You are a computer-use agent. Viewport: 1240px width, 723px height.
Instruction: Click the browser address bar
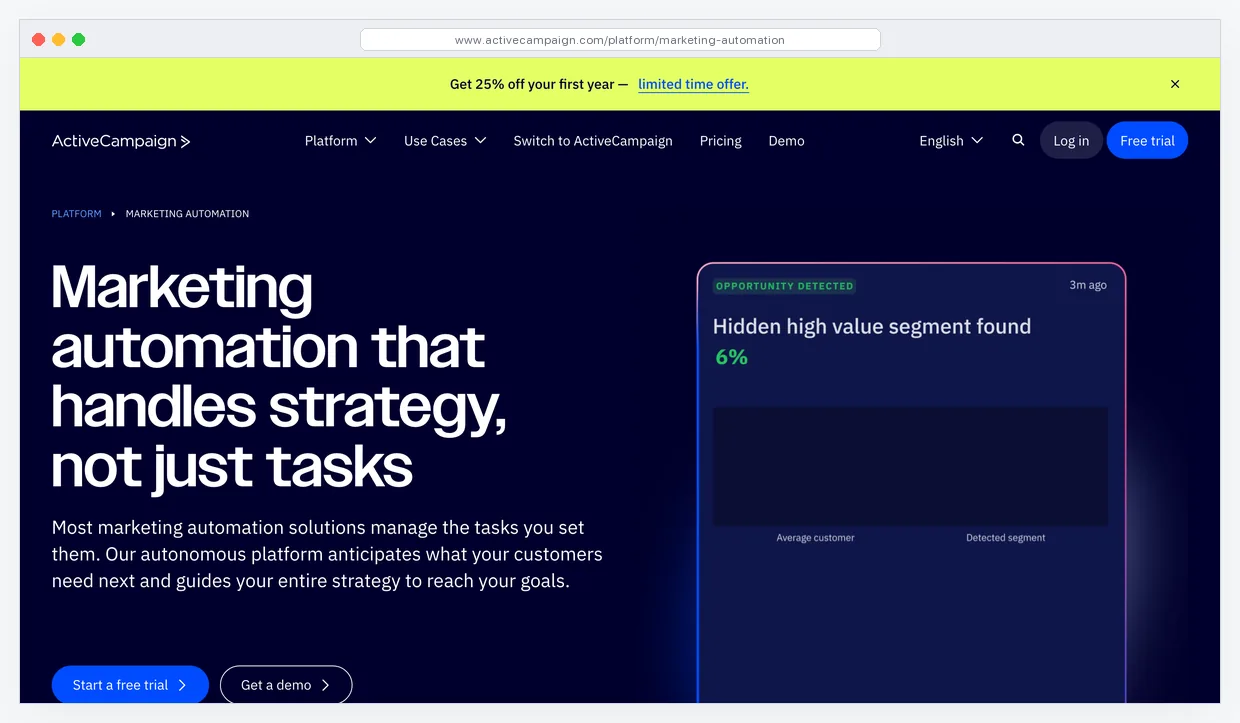[x=620, y=40]
